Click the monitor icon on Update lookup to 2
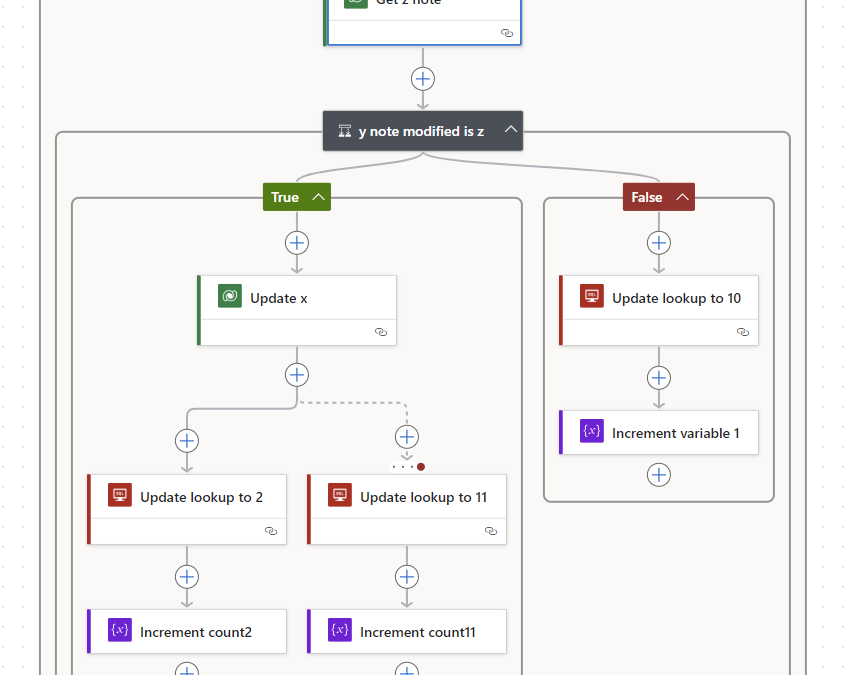The width and height of the screenshot is (848, 675). click(x=119, y=494)
